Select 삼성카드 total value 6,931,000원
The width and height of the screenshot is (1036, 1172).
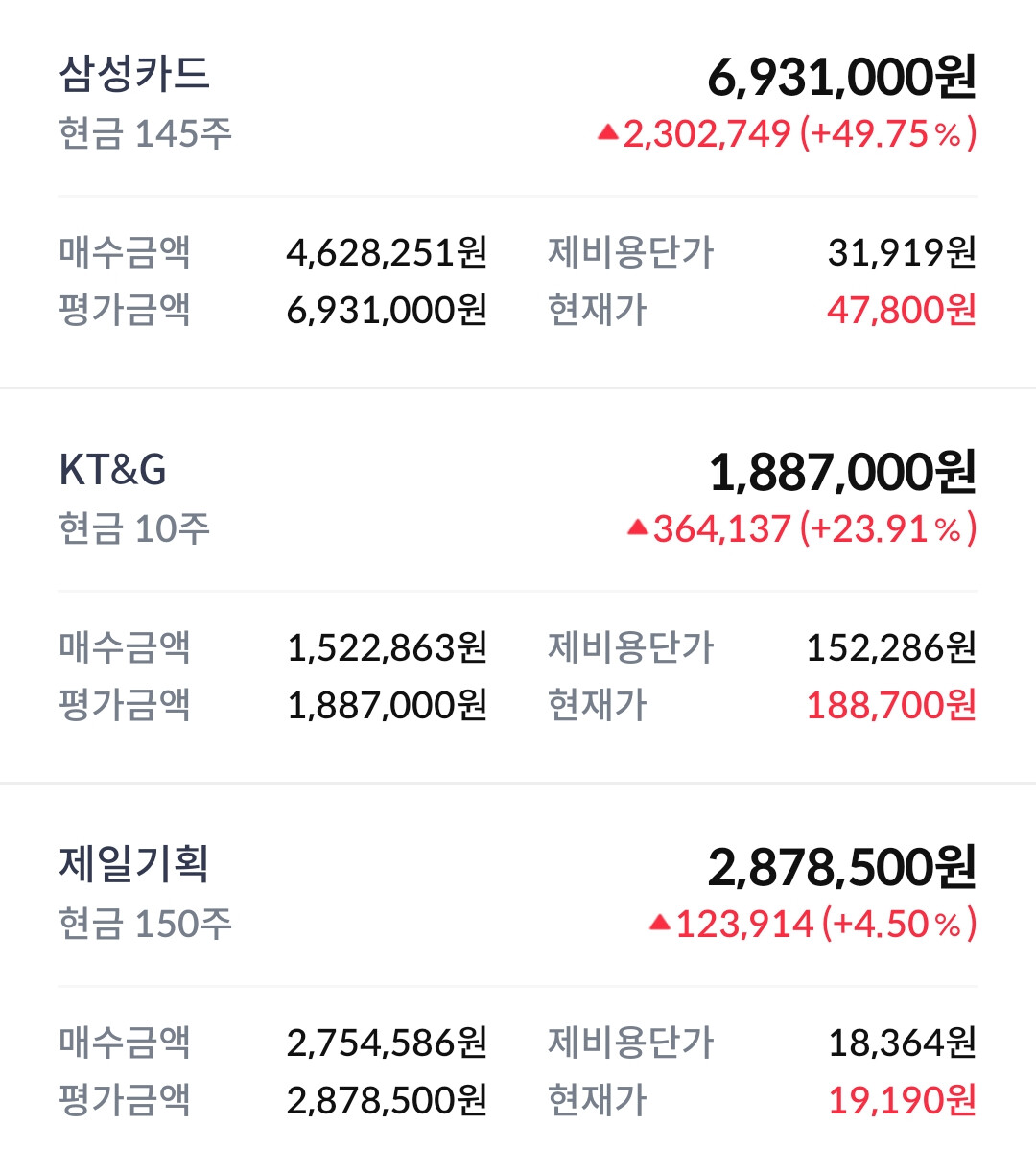click(x=842, y=77)
